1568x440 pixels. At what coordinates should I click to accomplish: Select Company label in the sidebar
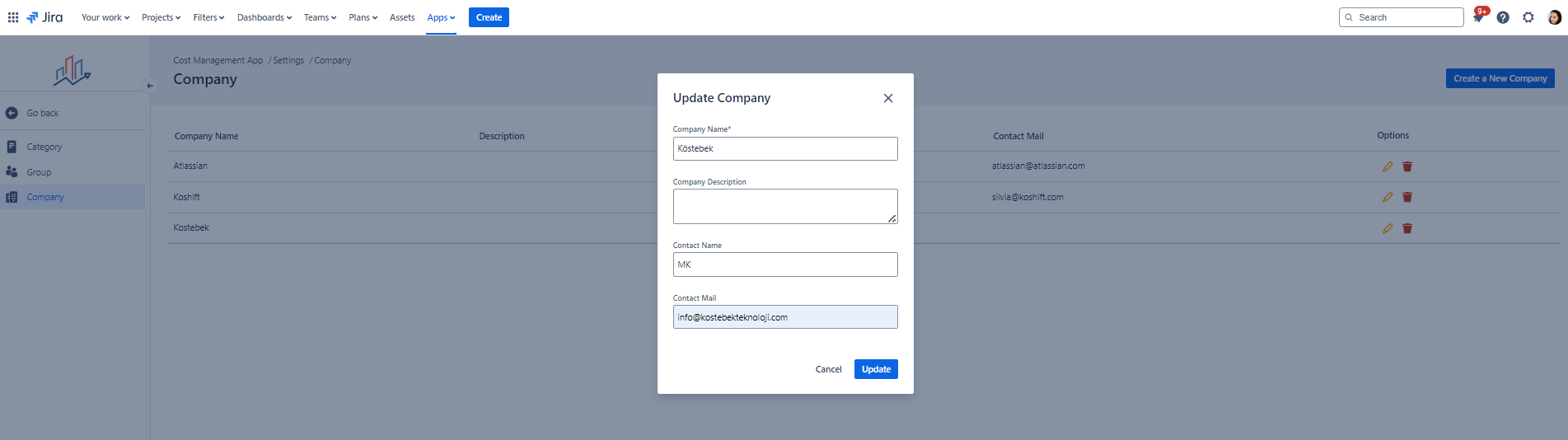(45, 197)
